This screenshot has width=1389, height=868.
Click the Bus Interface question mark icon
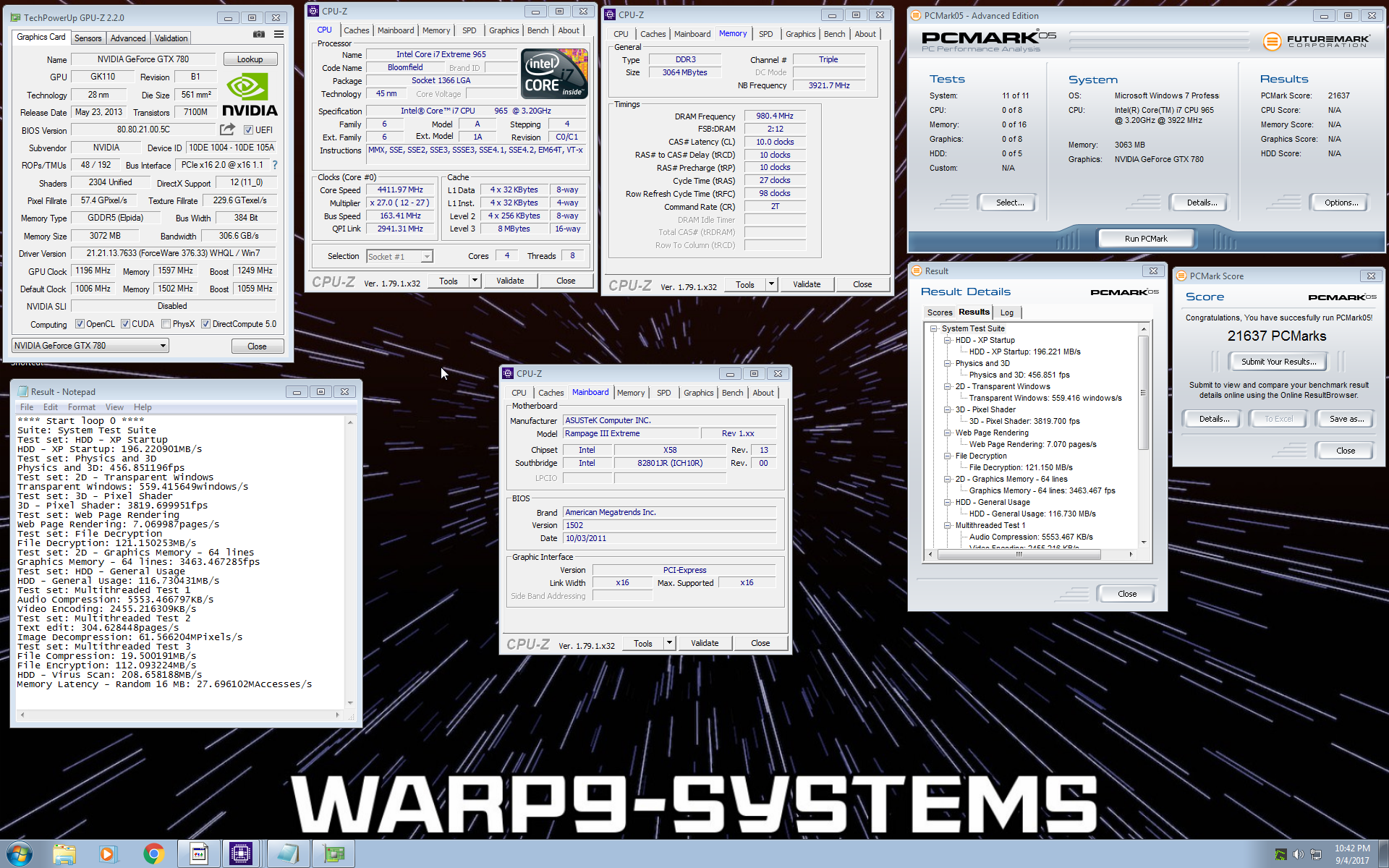point(275,165)
